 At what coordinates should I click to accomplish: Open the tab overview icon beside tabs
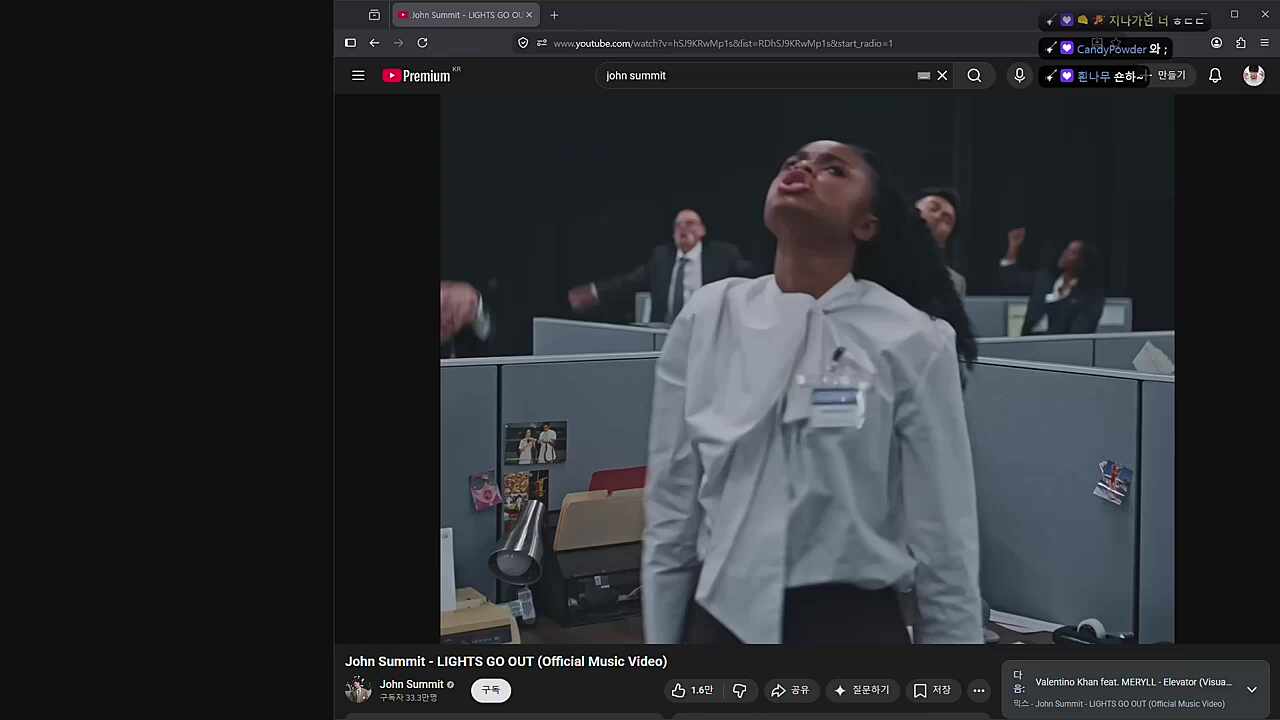click(374, 15)
